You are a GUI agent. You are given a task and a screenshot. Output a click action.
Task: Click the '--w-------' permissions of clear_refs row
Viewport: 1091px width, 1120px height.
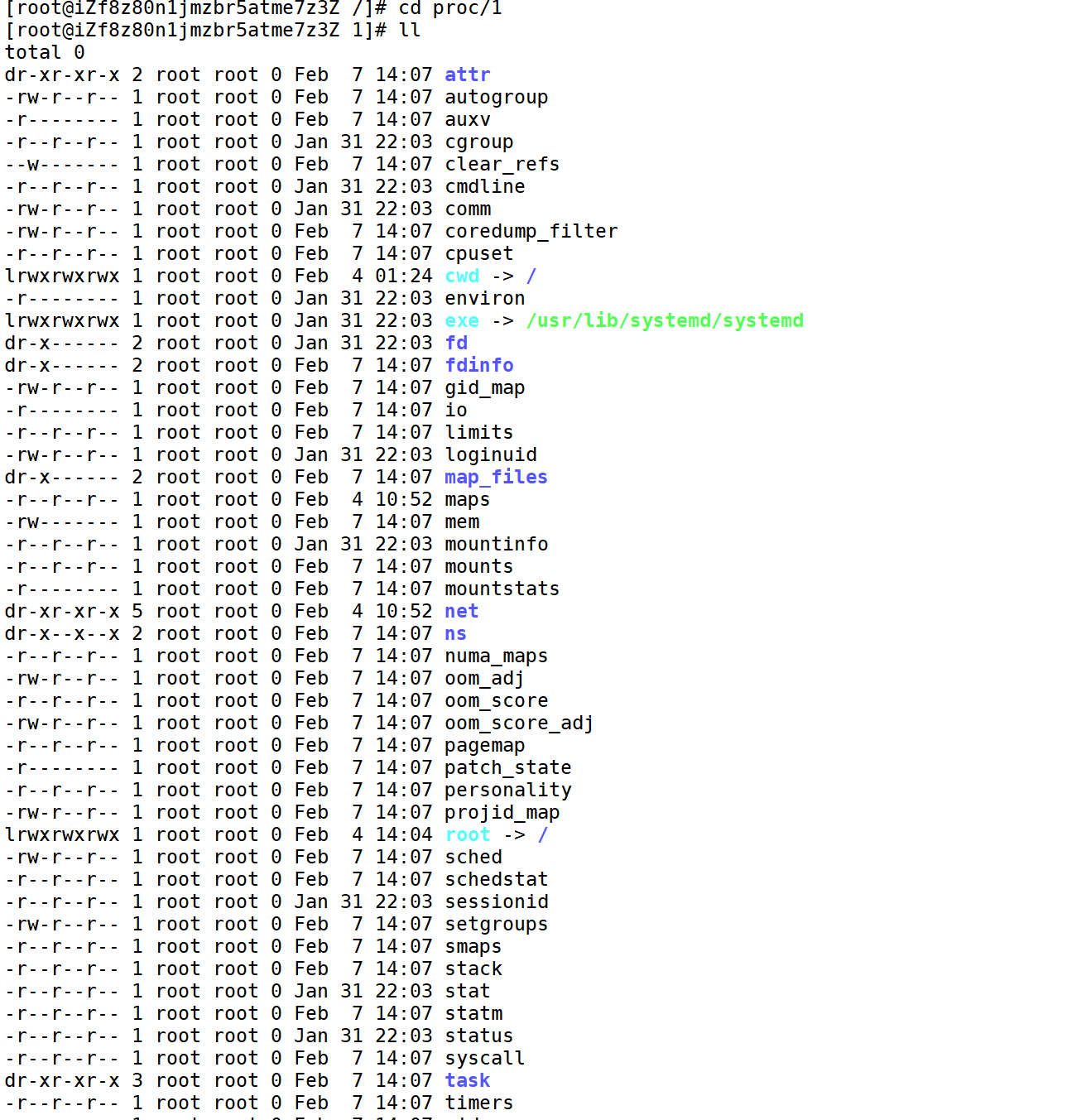62,164
